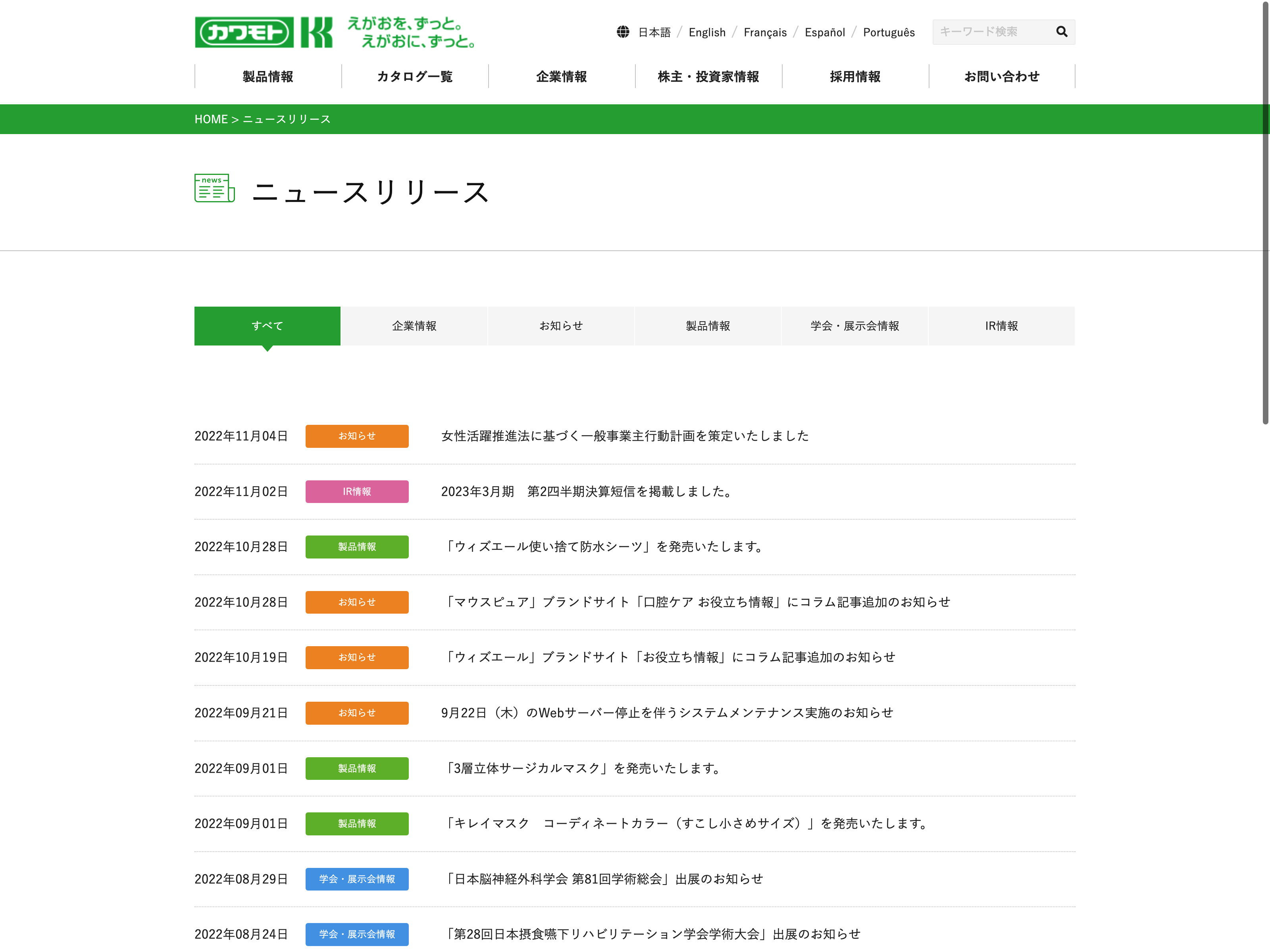Click the pink IR情報 category badge
This screenshot has height=952, width=1270.
point(356,491)
